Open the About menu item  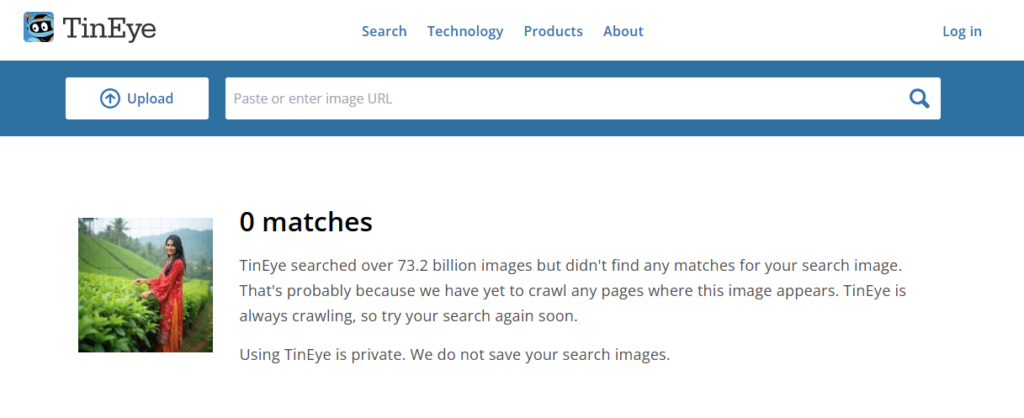point(623,31)
